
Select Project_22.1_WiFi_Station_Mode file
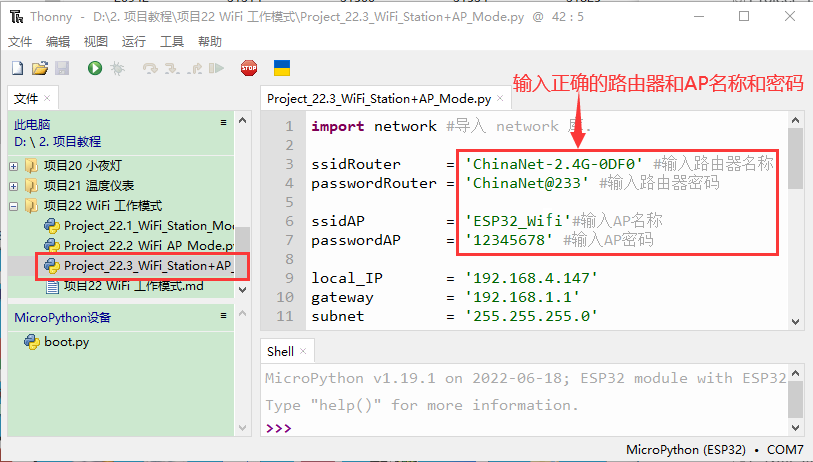[148, 226]
